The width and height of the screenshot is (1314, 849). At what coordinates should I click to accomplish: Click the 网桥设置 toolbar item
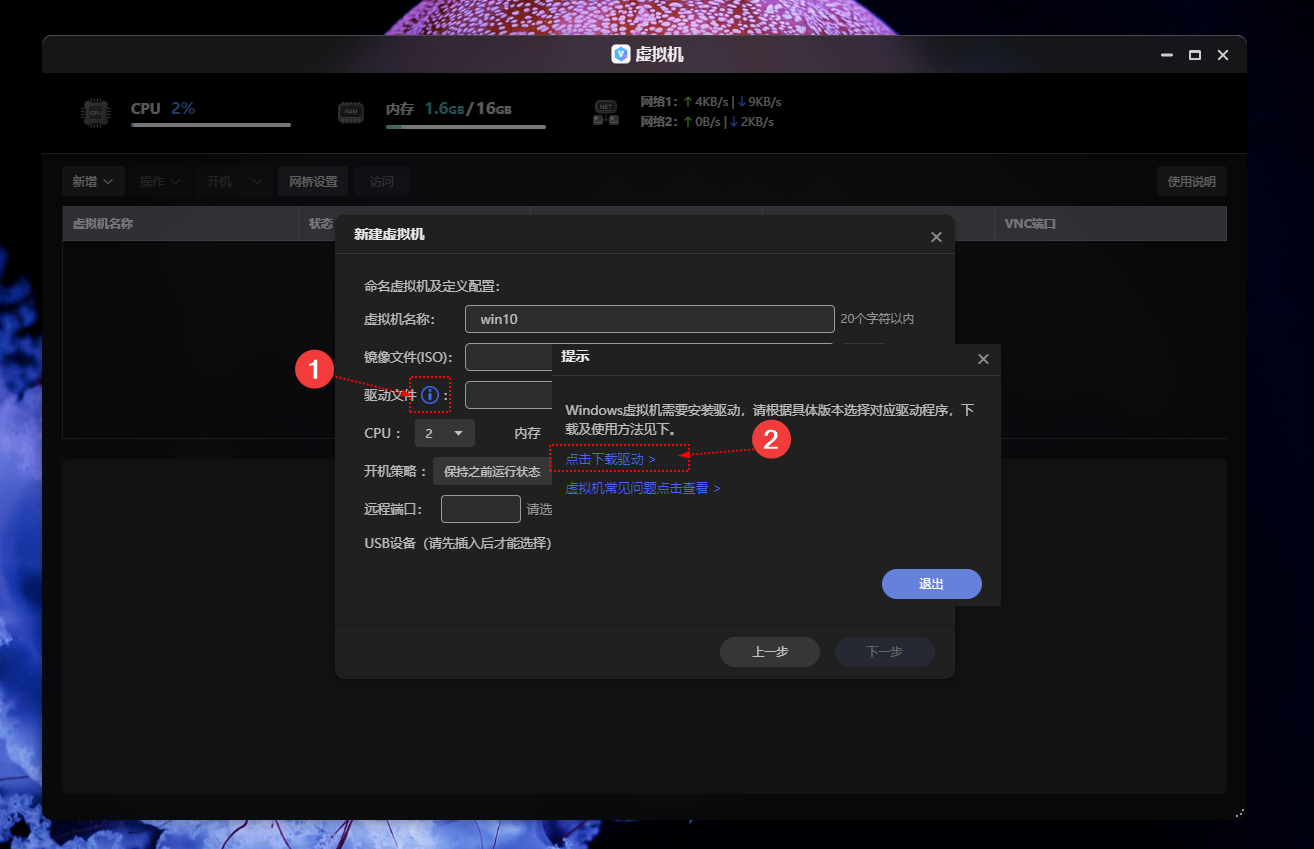pos(312,181)
